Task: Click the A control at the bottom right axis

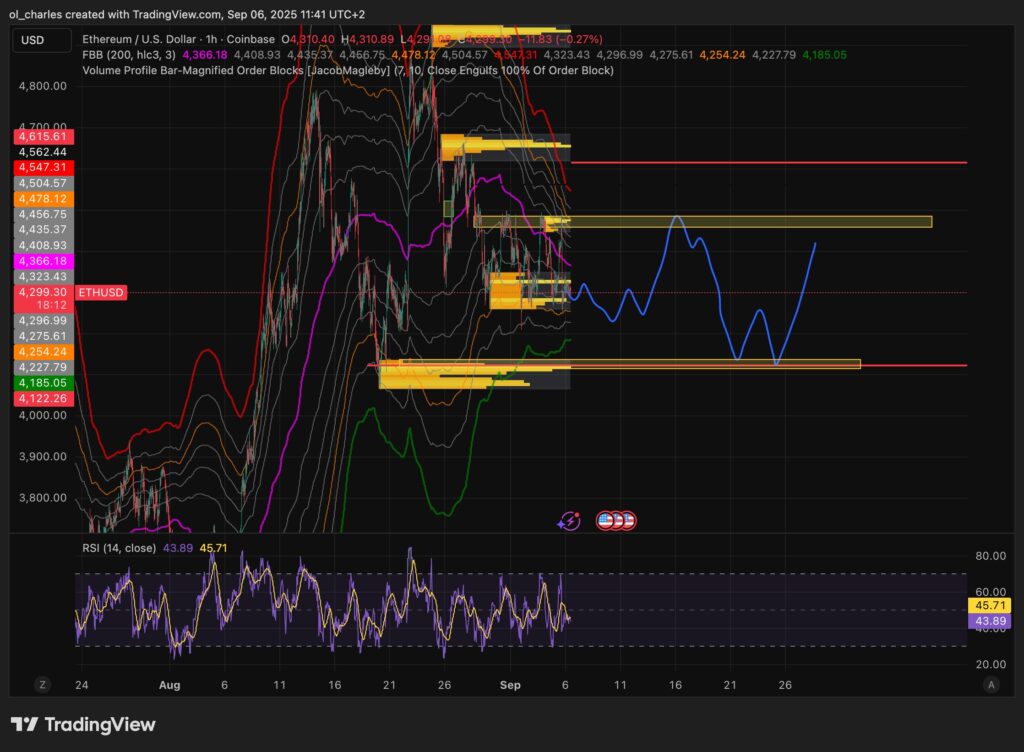Action: [993, 685]
